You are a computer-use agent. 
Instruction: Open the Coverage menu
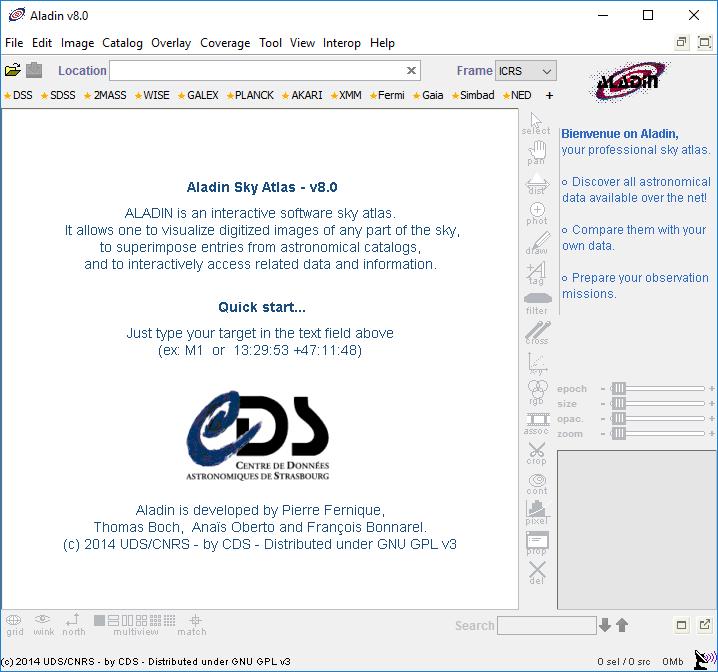click(225, 43)
